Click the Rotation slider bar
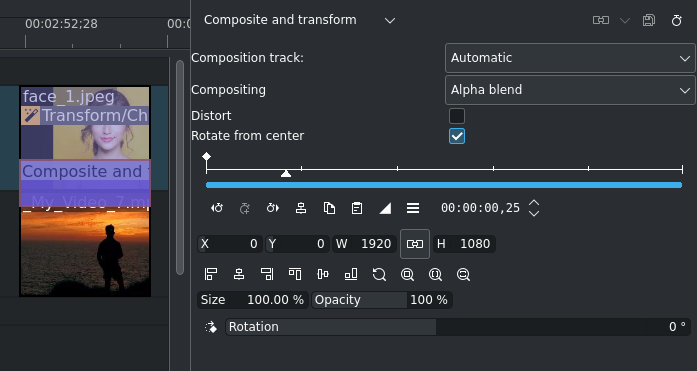 point(458,327)
